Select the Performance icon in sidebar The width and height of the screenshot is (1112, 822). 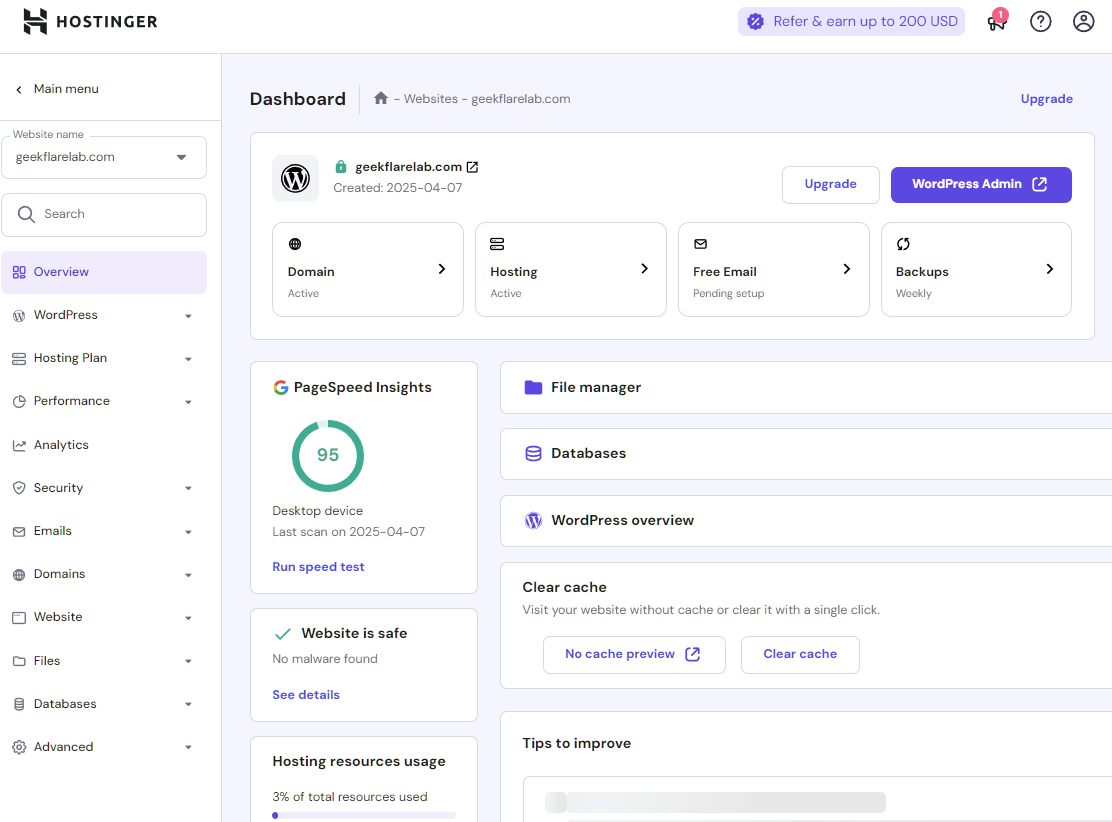[x=20, y=400]
